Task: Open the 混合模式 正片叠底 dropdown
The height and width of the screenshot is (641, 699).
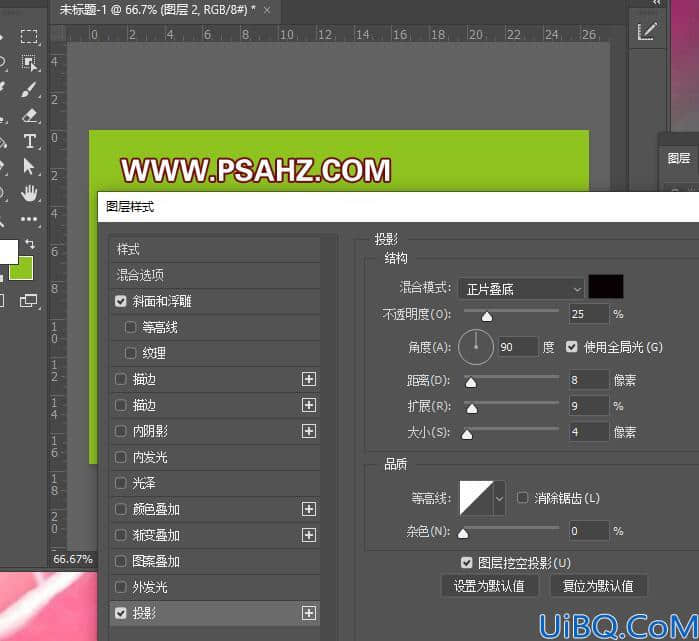Action: tap(521, 289)
